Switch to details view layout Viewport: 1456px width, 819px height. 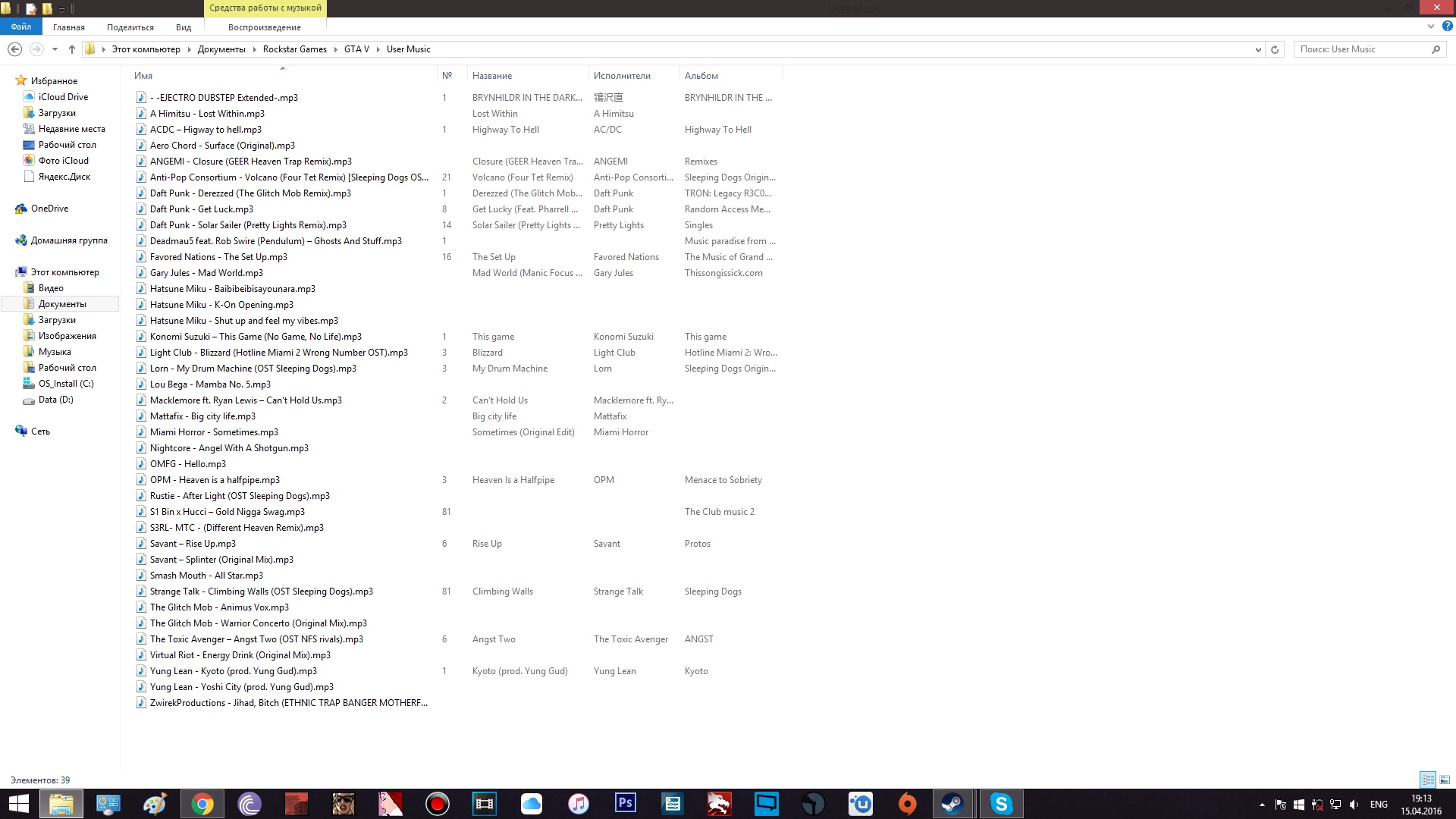(1428, 780)
